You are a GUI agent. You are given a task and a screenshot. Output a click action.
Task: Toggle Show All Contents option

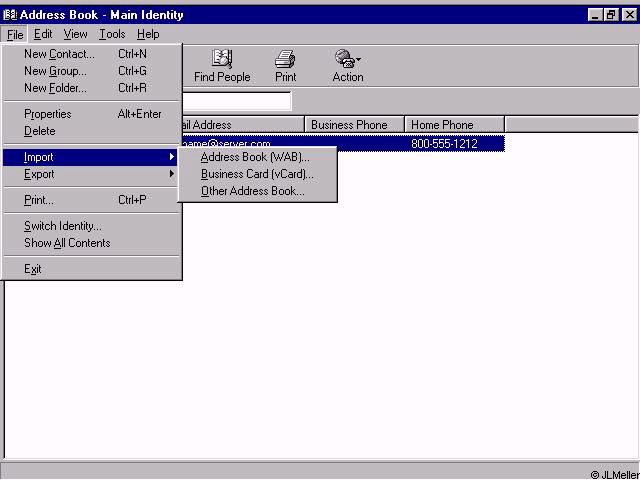tap(67, 243)
